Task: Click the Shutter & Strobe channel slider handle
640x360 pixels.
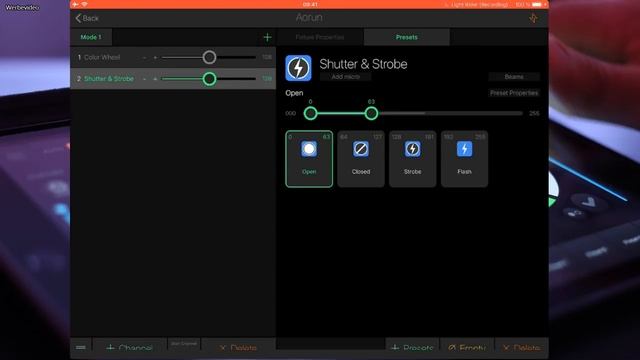Action: point(209,79)
